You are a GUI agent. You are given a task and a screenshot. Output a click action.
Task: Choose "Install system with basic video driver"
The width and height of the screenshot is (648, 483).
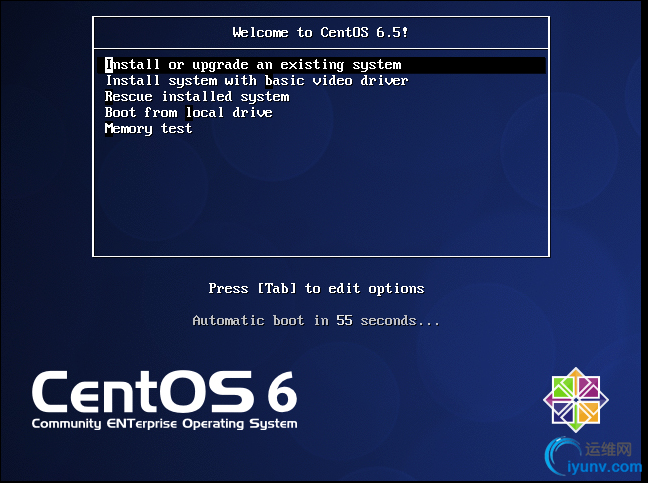coord(257,81)
